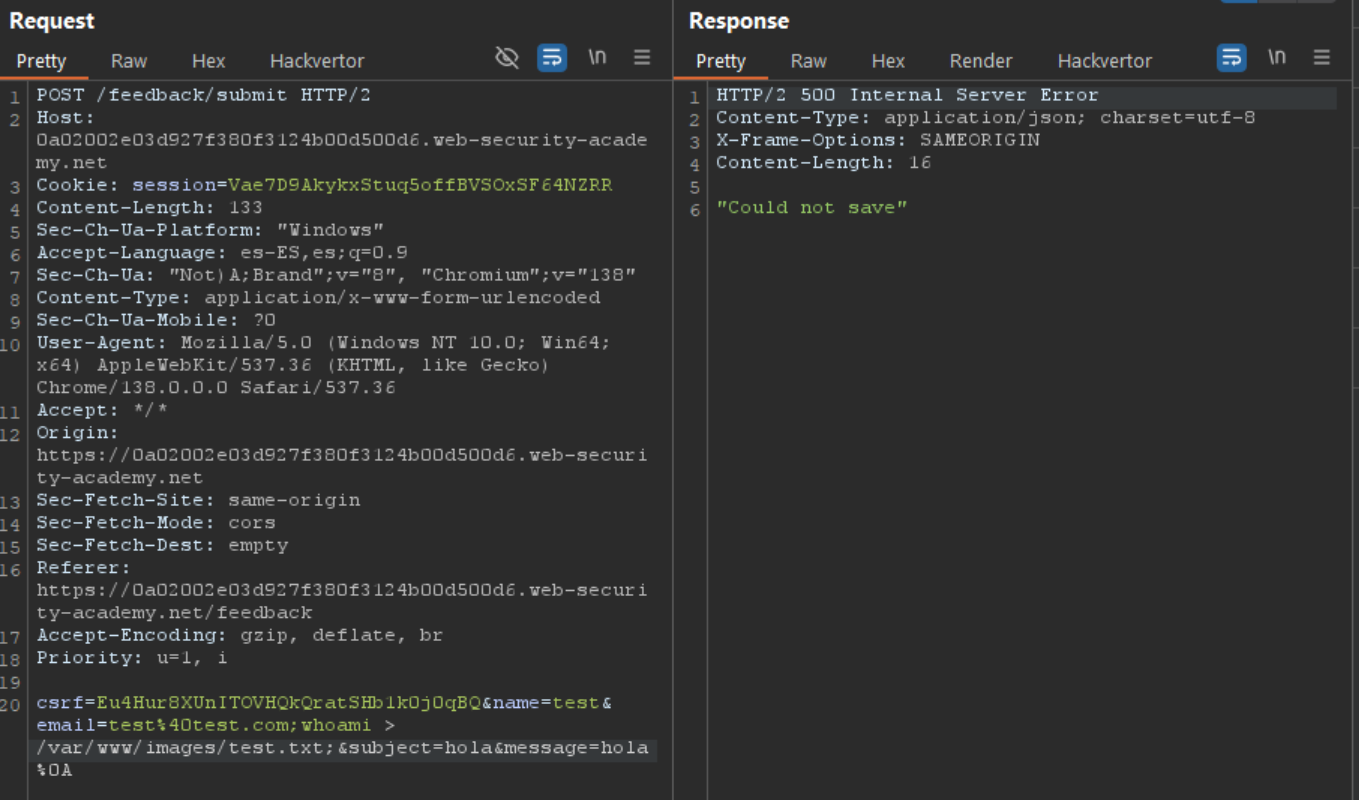
Task: Click the csrf token value in request body
Action: pos(288,703)
